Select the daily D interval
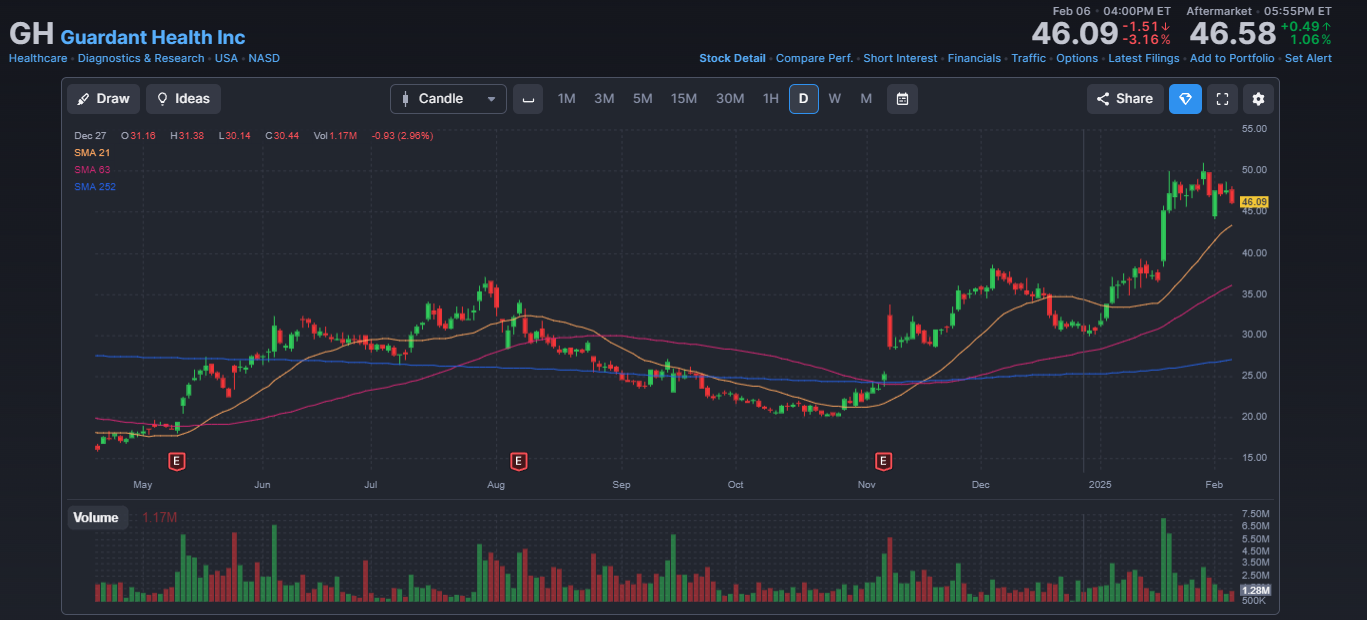This screenshot has height=620, width=1367. click(x=803, y=99)
